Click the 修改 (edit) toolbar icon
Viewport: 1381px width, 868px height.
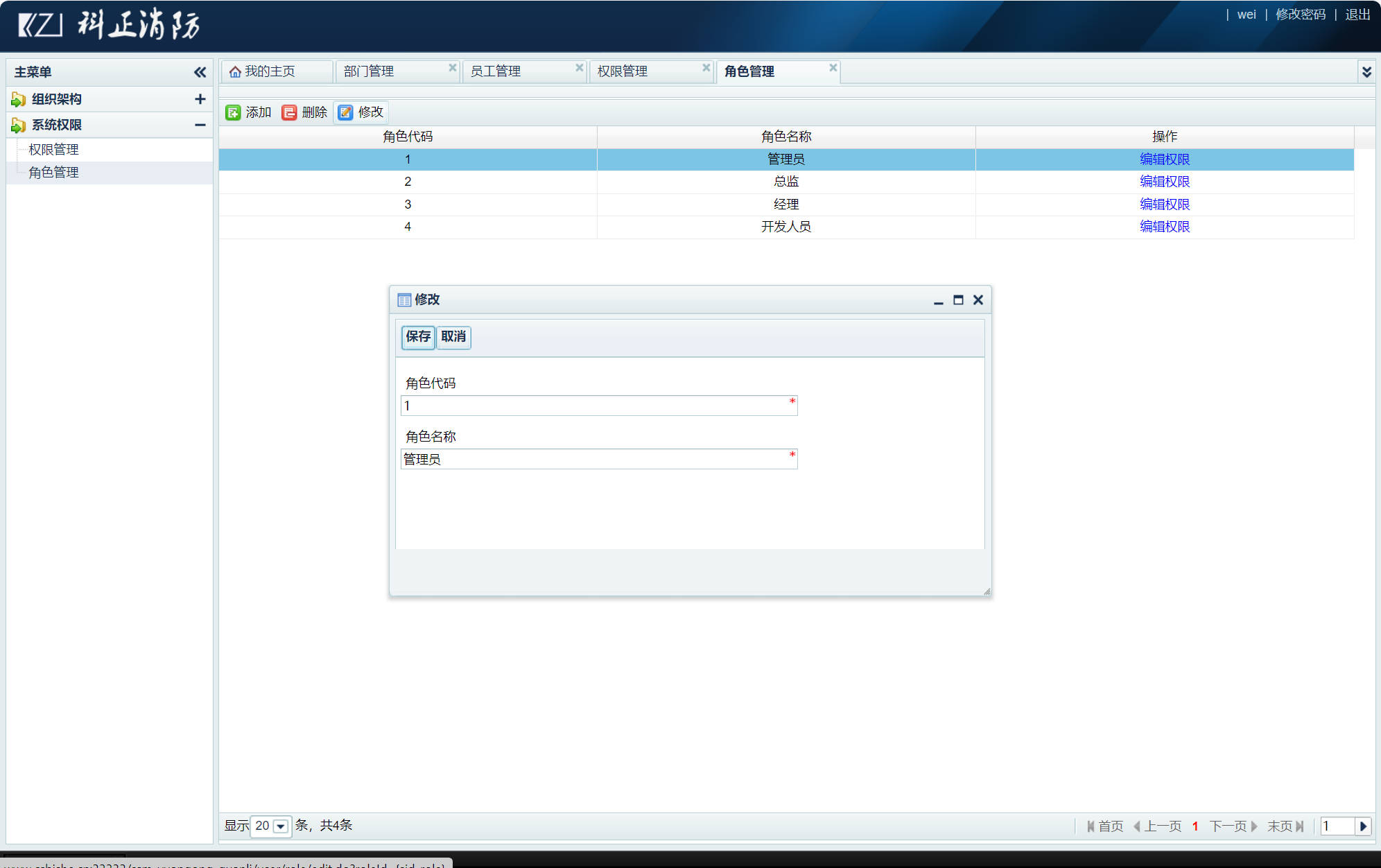pyautogui.click(x=346, y=112)
